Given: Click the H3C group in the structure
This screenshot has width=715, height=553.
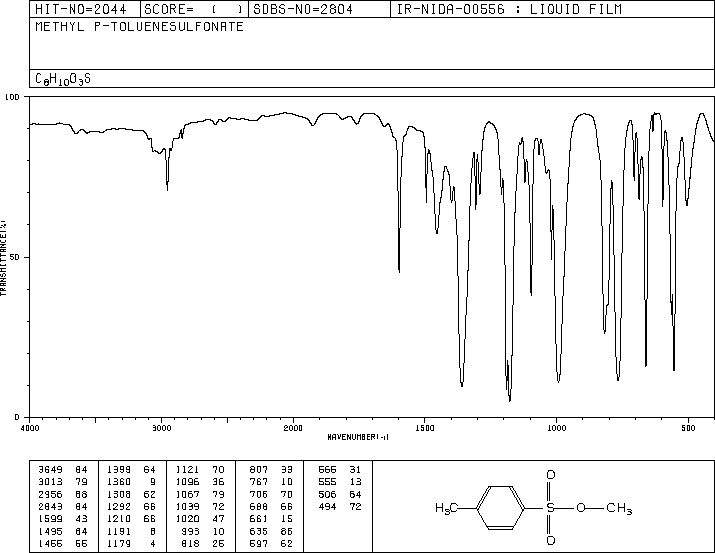Looking at the screenshot, I should pos(446,508).
